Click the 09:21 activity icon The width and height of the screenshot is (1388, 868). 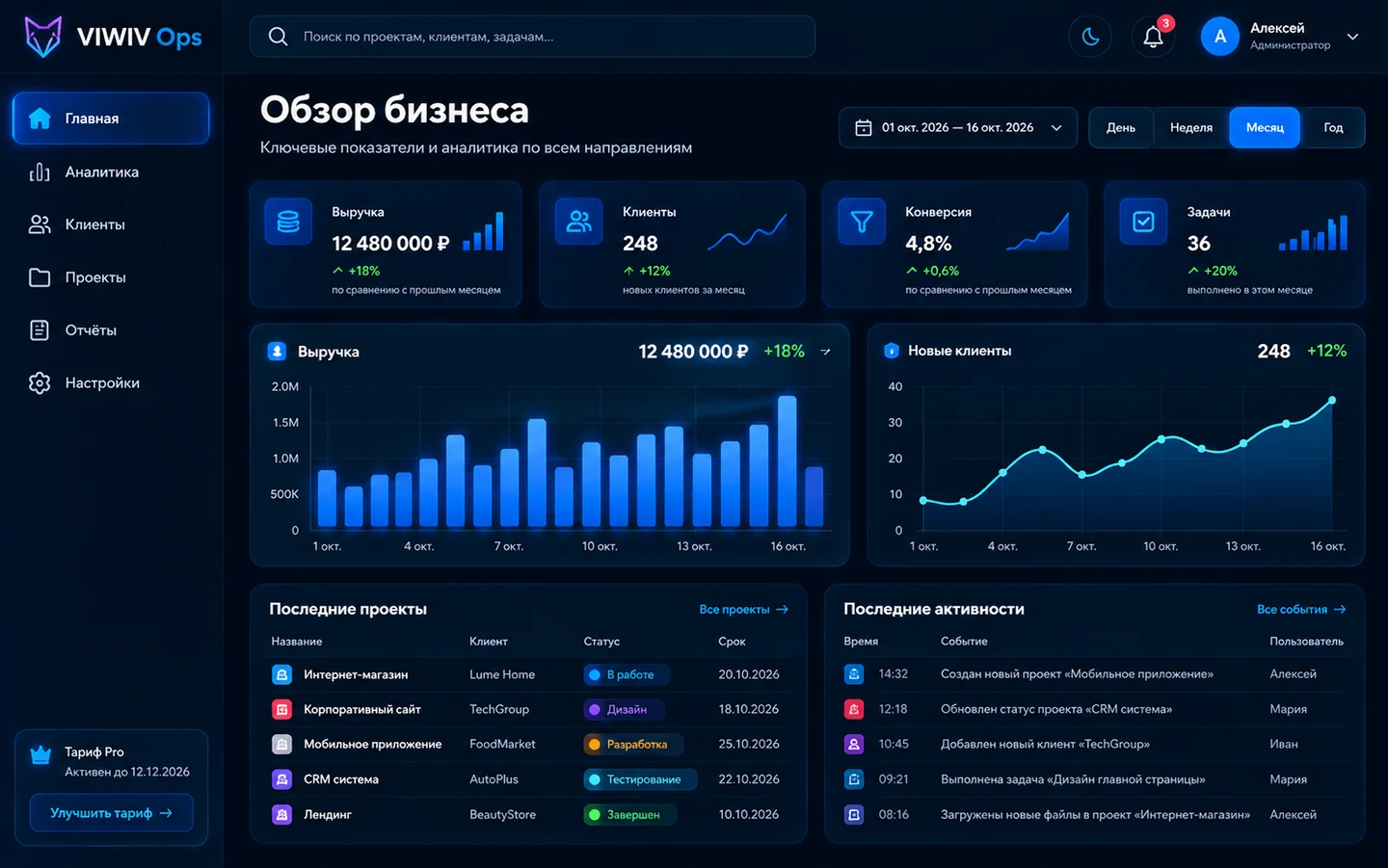(x=854, y=778)
